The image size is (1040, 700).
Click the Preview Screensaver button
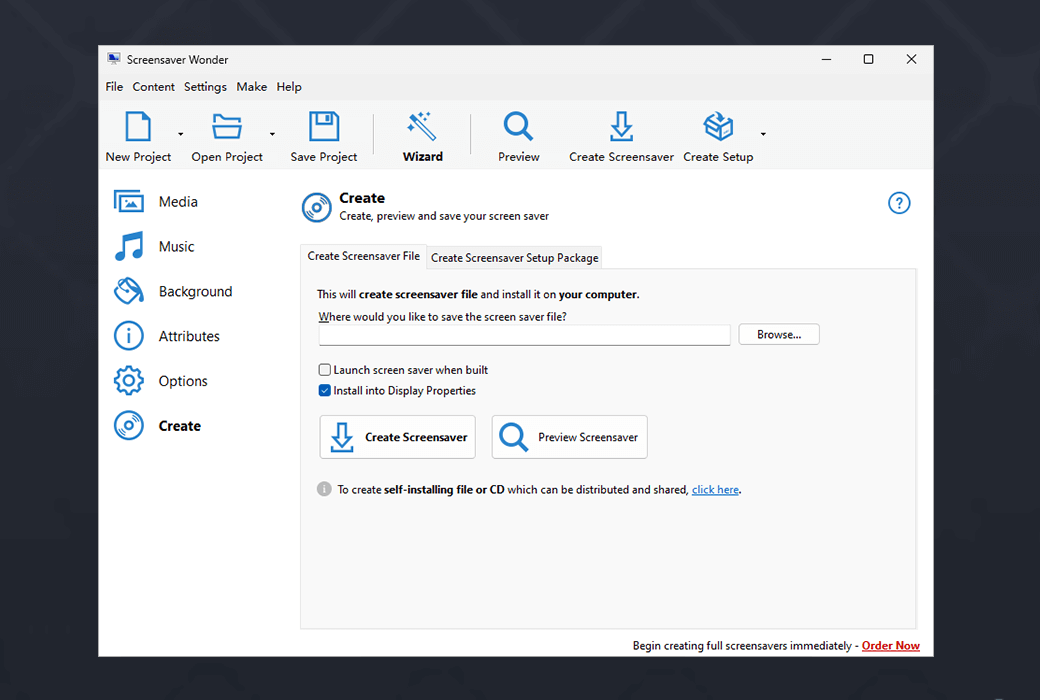[x=569, y=437]
